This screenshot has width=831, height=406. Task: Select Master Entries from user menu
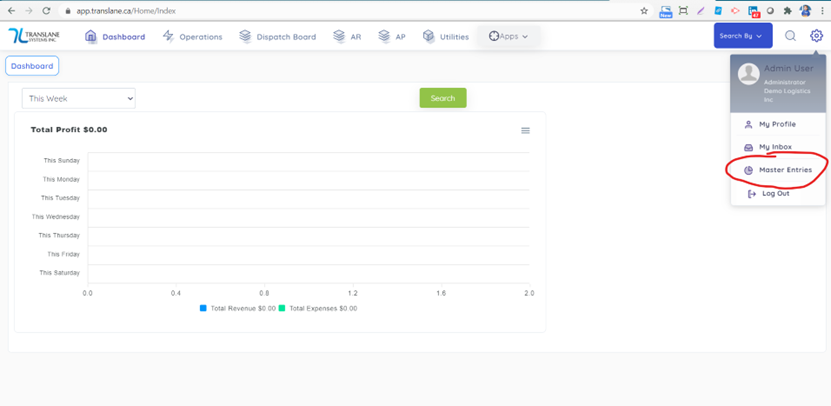[x=784, y=170]
